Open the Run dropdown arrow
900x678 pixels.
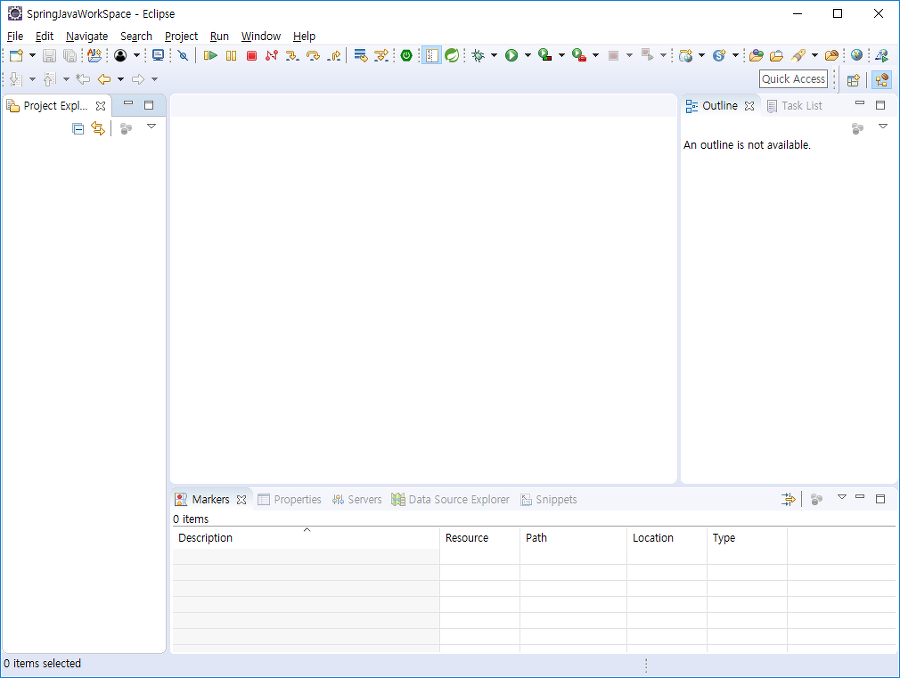(527, 56)
